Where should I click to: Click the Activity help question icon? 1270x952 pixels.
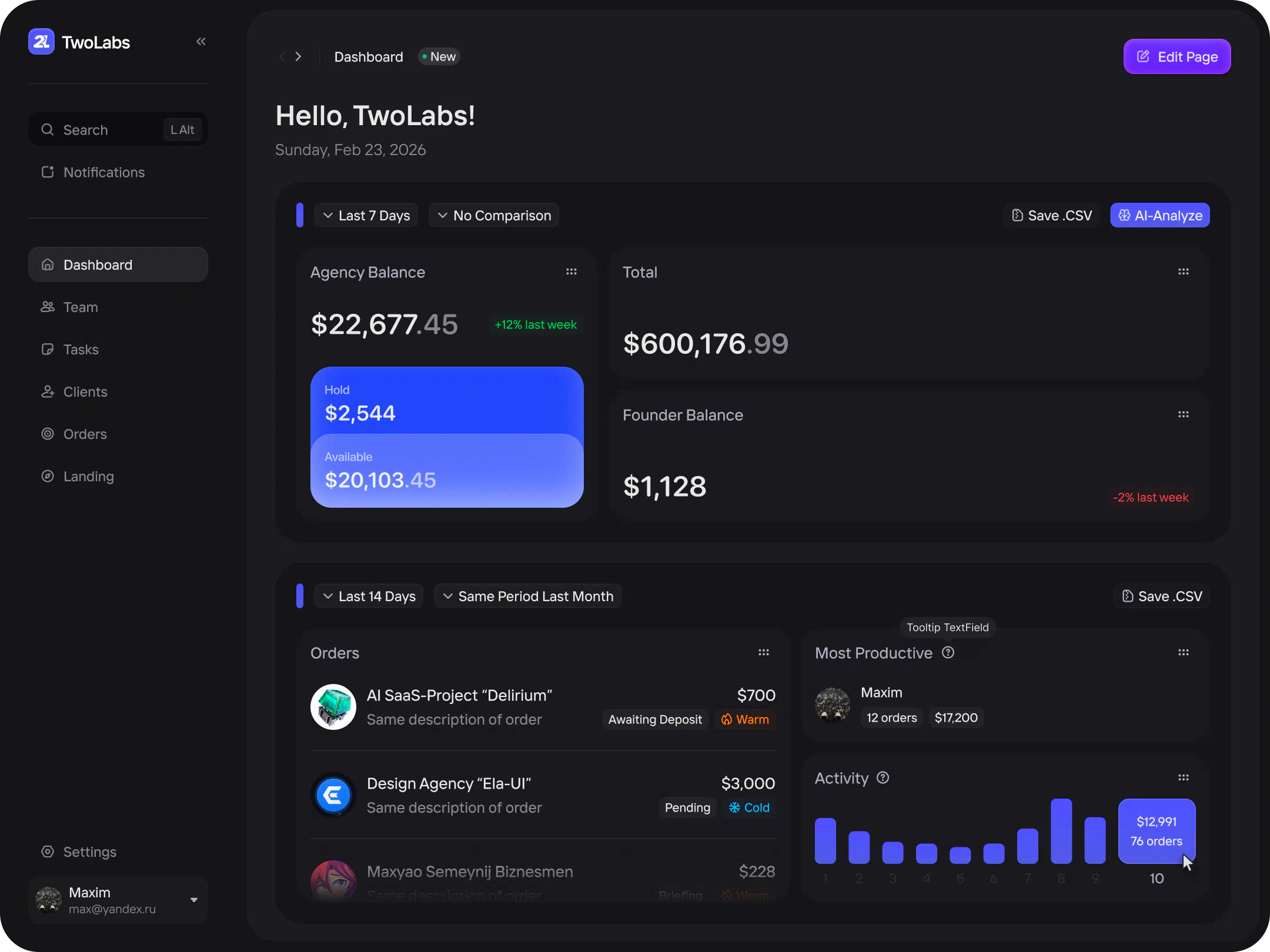[x=883, y=777]
